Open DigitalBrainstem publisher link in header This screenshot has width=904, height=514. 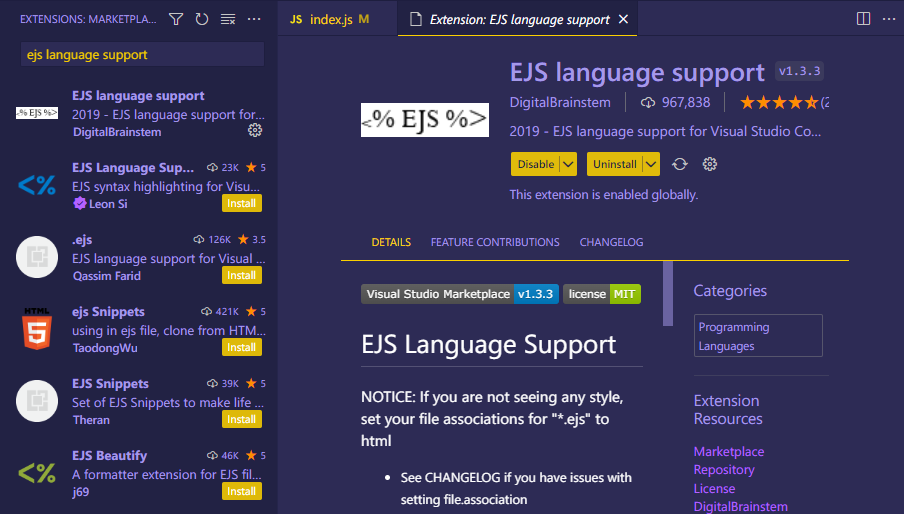pos(560,103)
